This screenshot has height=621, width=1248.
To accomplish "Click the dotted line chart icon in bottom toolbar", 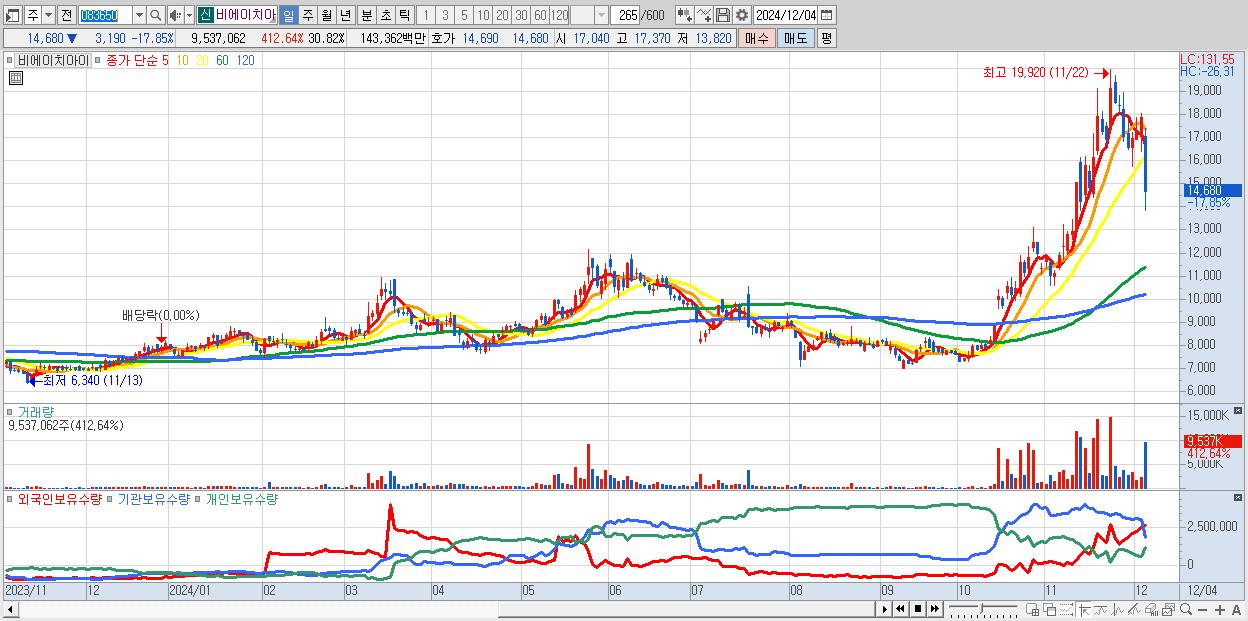I will point(1067,609).
